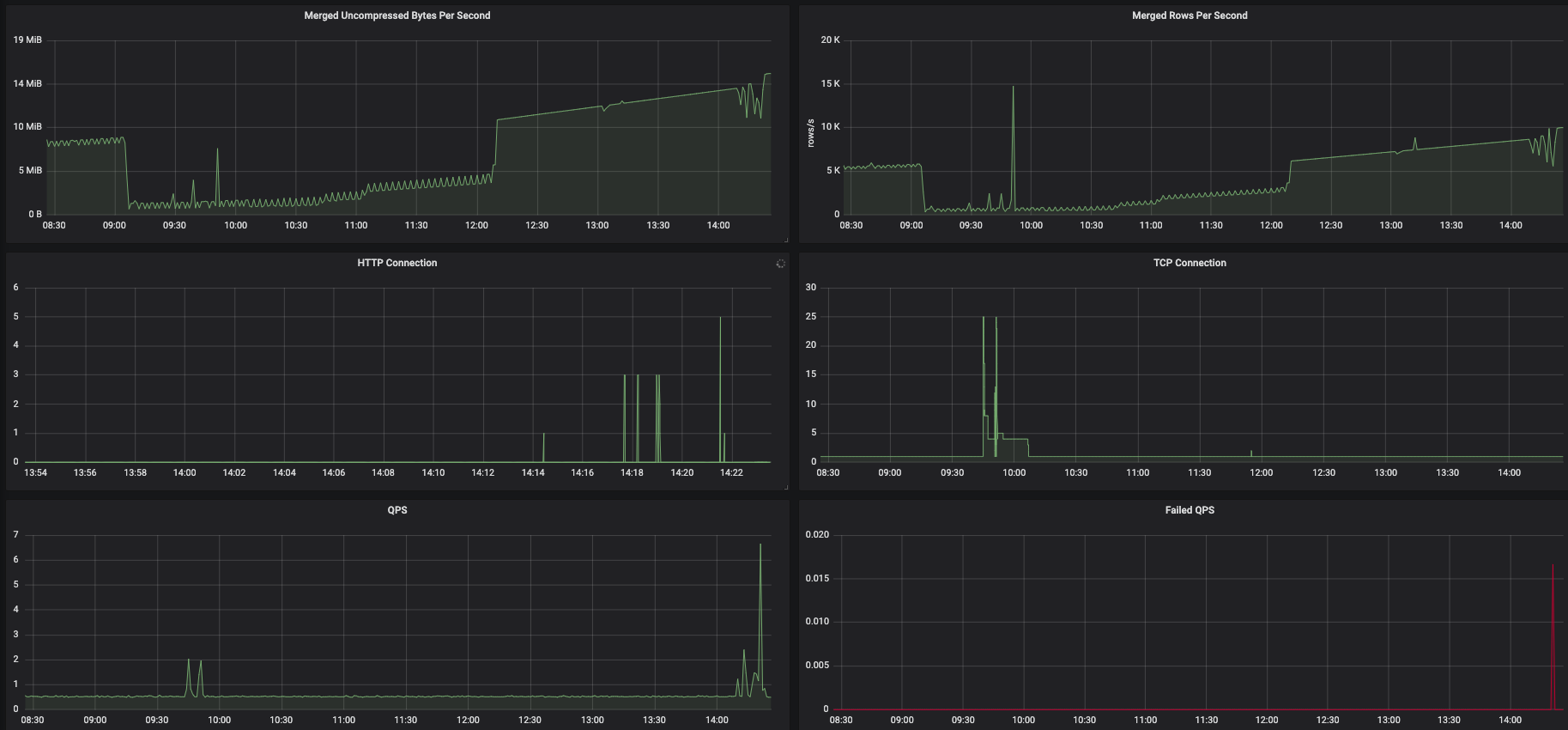
Task: Click the "13:54" time label in HTTP Connection
Action: pos(35,472)
